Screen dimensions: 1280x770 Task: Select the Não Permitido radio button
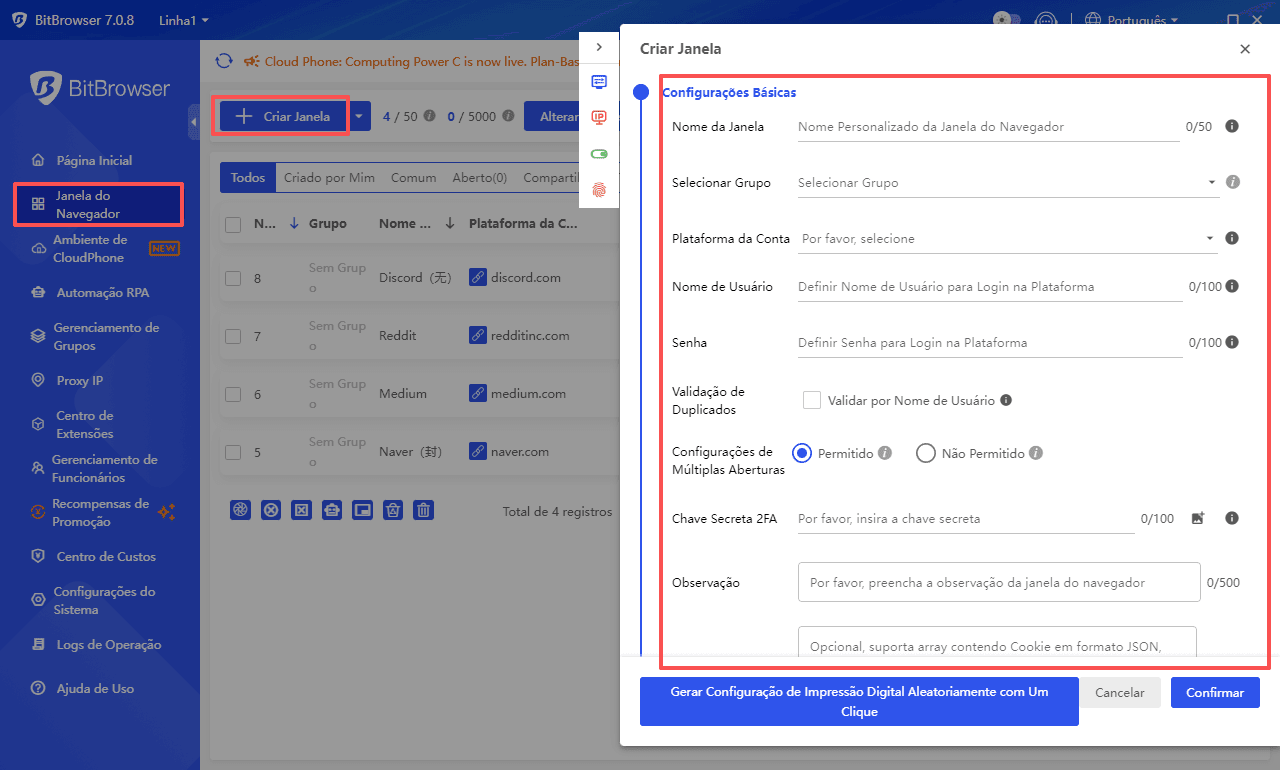[x=926, y=452]
